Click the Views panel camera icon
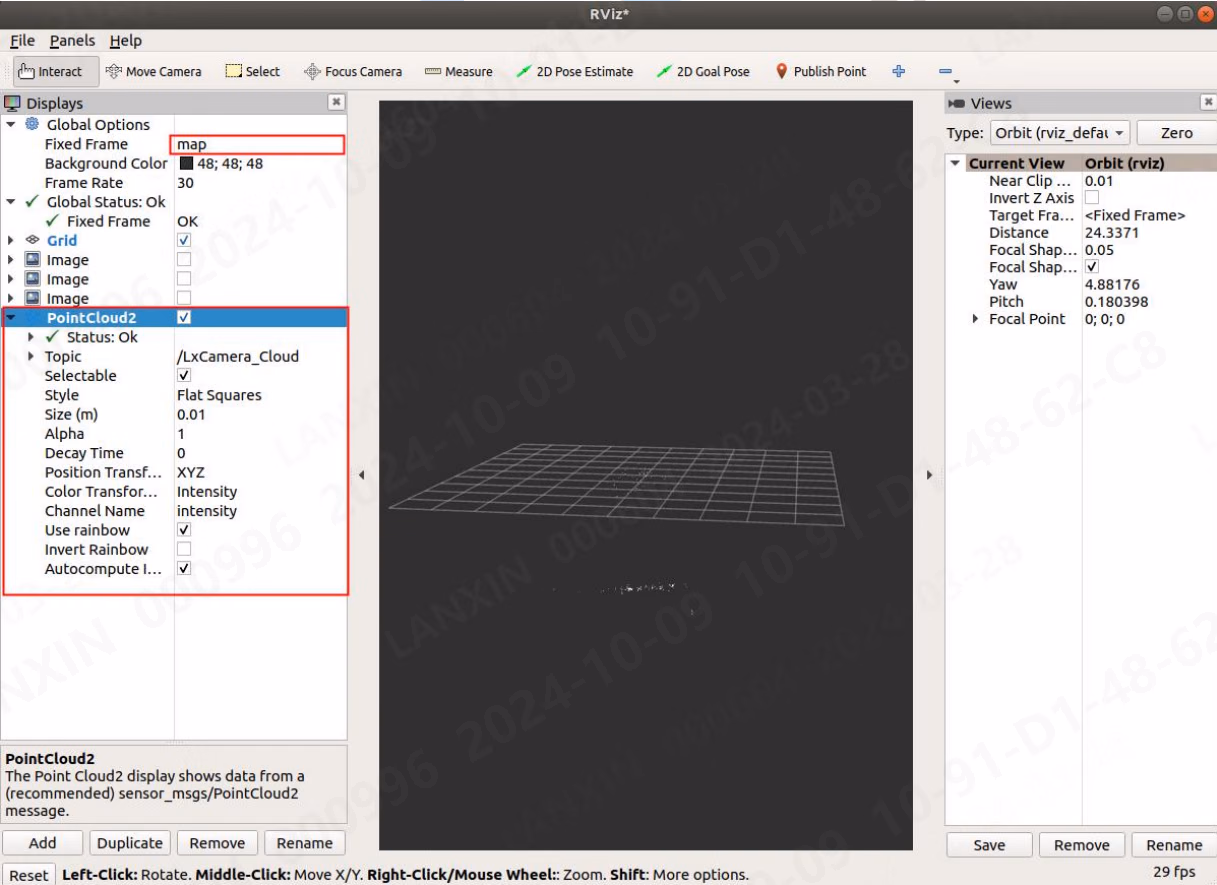1217x885 pixels. point(957,103)
